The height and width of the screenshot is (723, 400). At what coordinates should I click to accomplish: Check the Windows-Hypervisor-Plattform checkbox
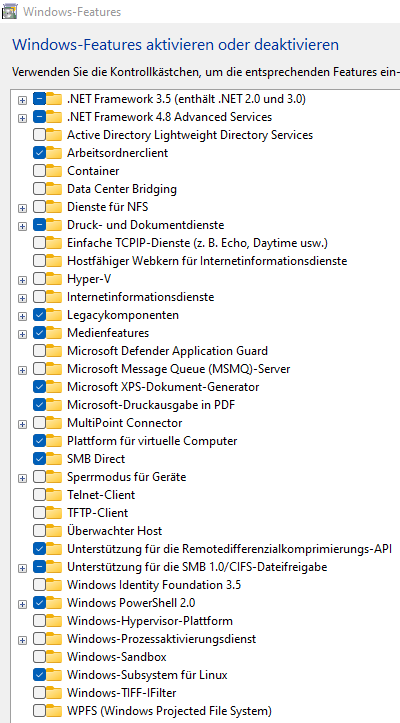(x=39, y=621)
